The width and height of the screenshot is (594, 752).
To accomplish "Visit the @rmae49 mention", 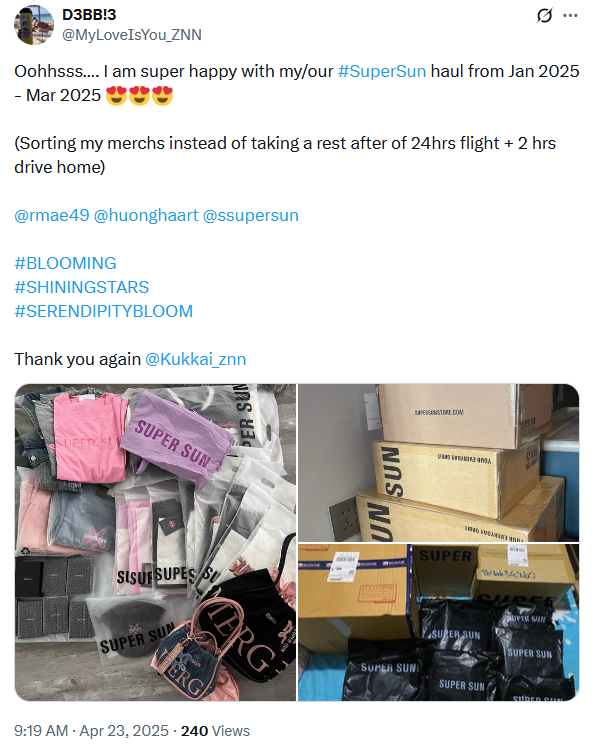I will click(x=52, y=215).
